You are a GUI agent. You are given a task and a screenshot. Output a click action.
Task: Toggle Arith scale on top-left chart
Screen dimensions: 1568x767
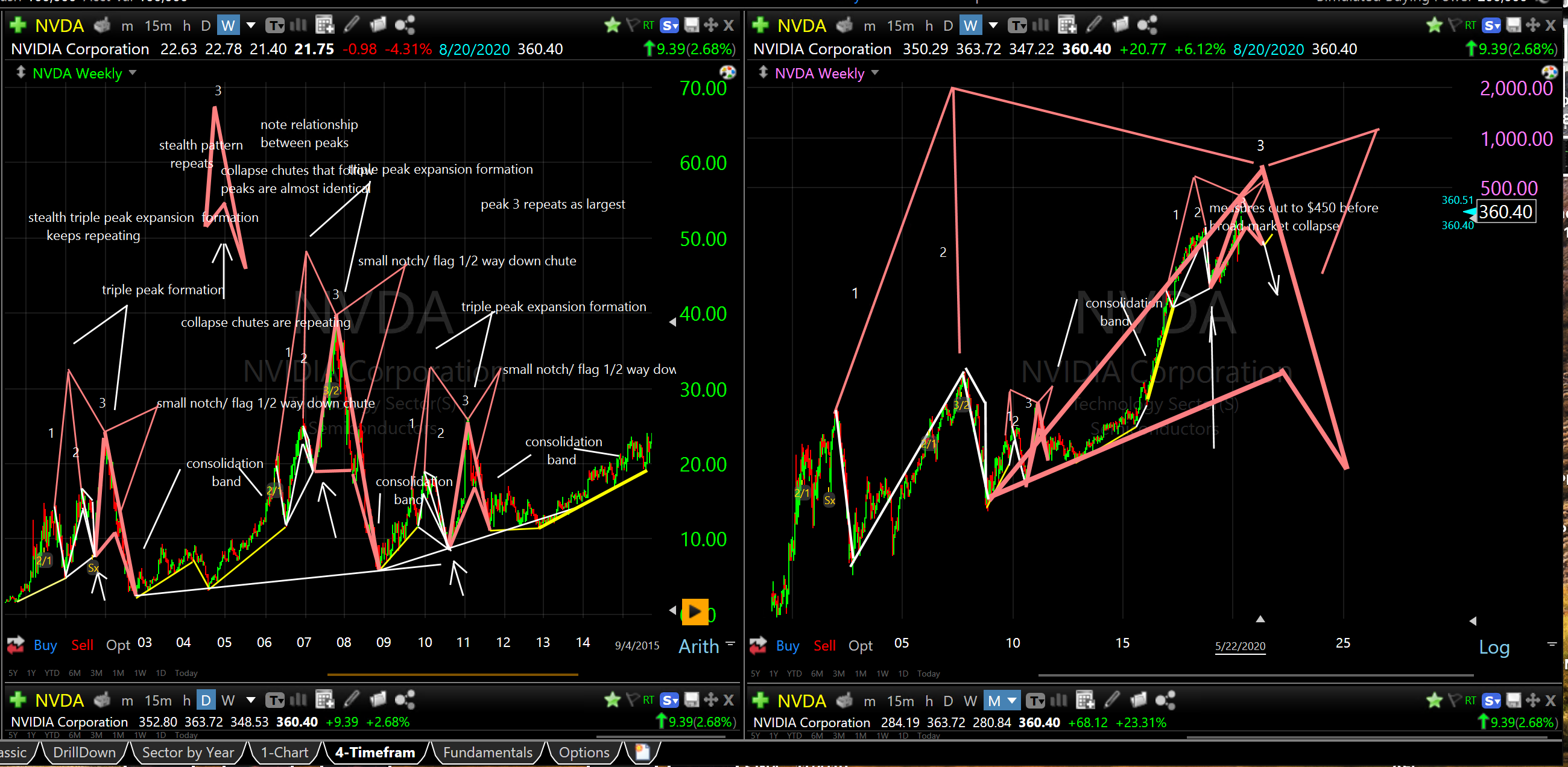(x=698, y=646)
